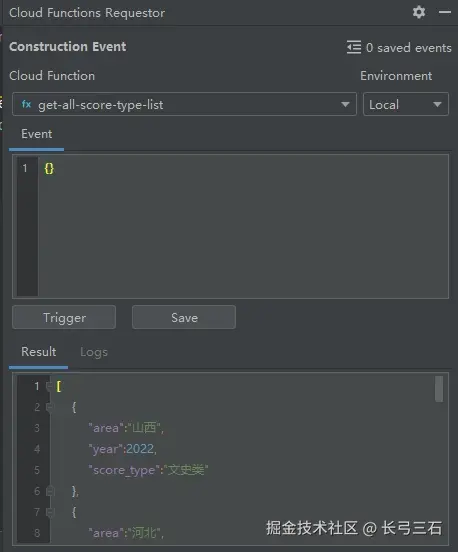
Task: Open the saved events list icon
Action: click(x=354, y=47)
